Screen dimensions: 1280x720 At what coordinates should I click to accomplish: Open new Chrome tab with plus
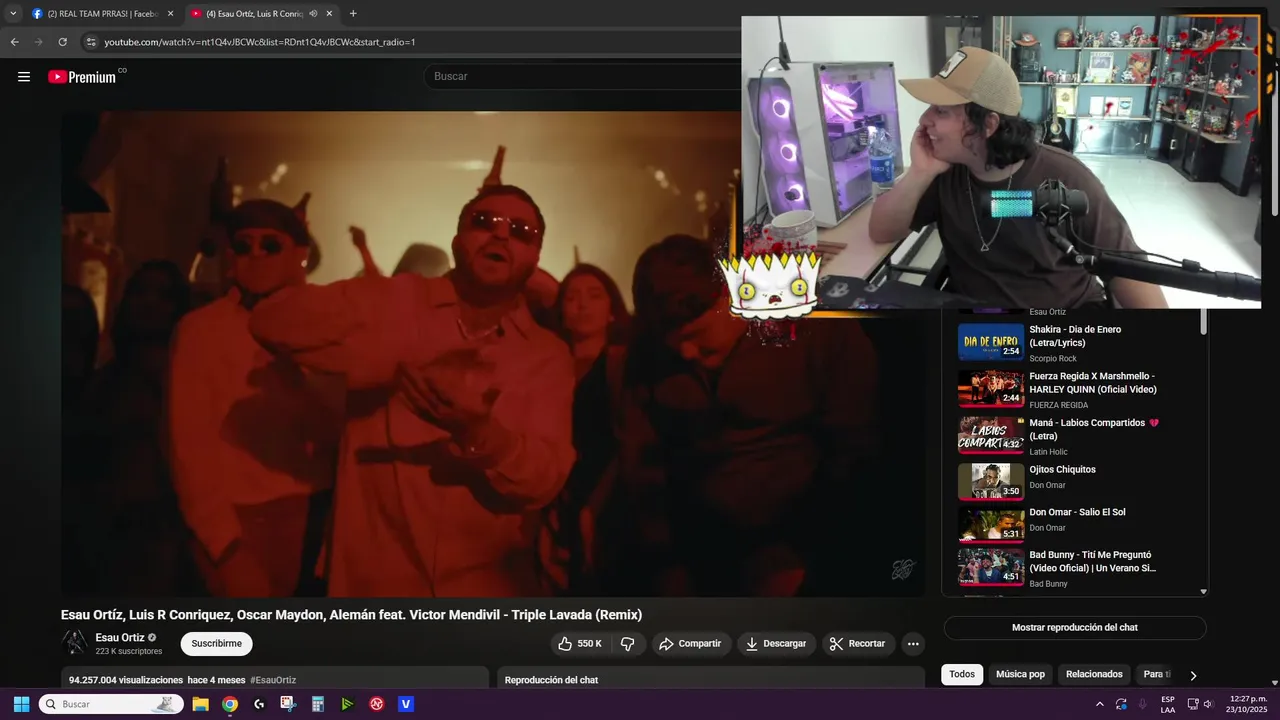[x=353, y=13]
